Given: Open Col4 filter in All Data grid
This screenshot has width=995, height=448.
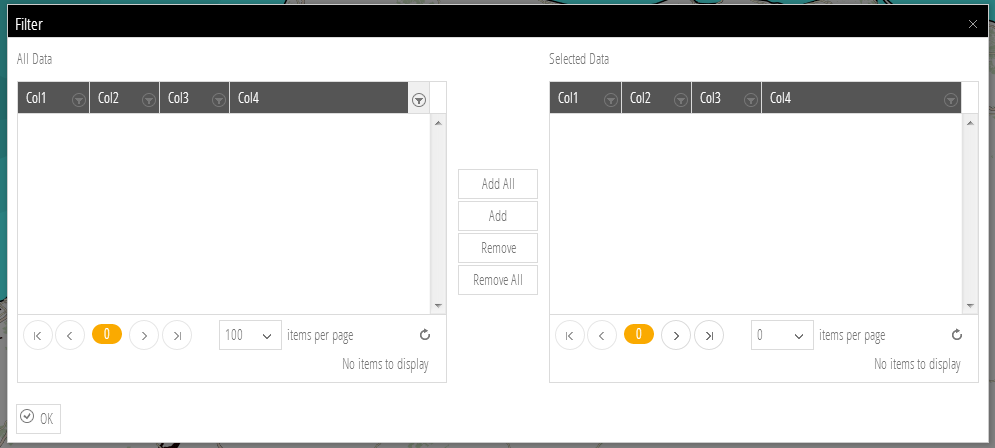Looking at the screenshot, I should [419, 99].
